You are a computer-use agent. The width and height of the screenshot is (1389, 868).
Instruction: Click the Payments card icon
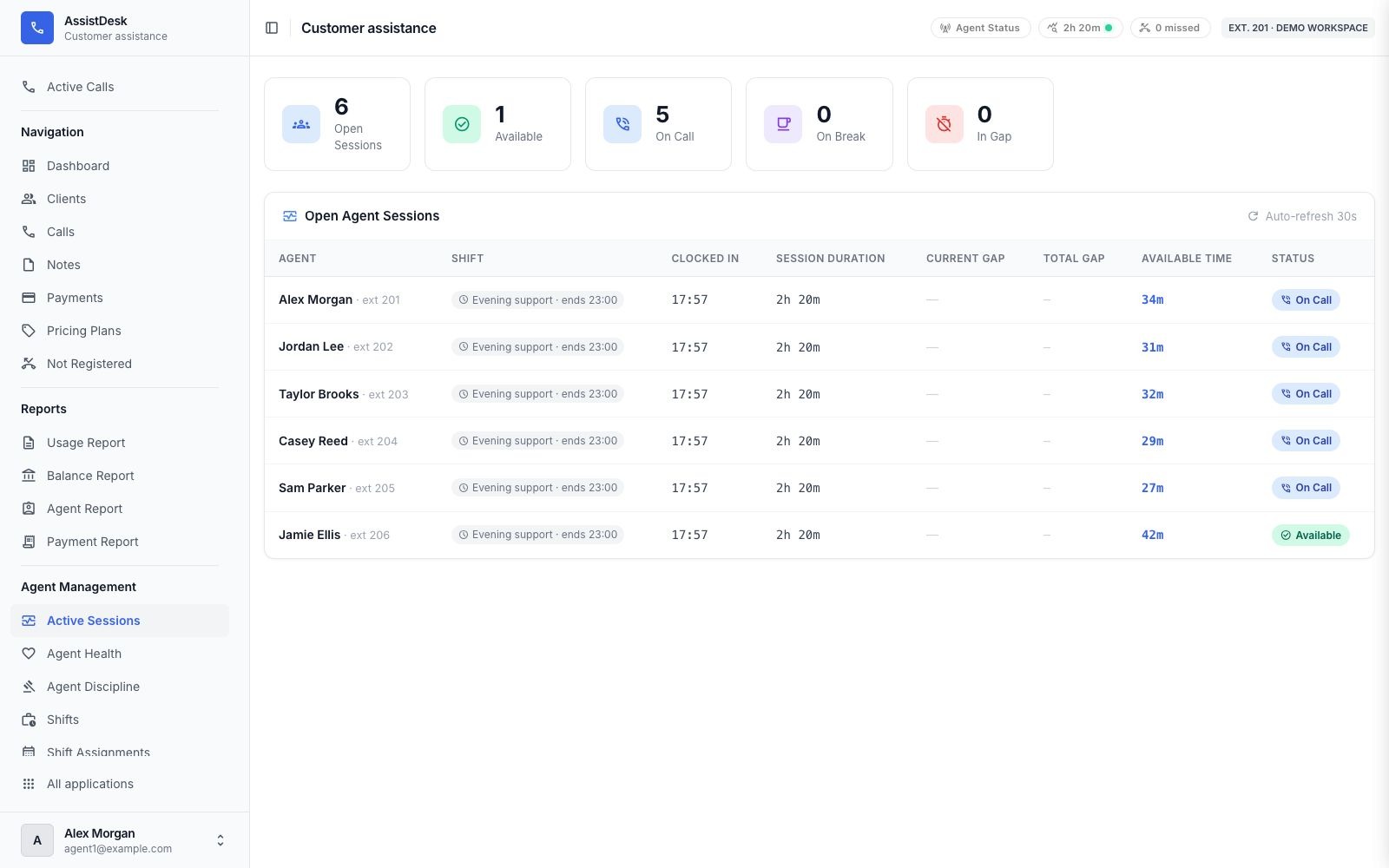point(29,298)
